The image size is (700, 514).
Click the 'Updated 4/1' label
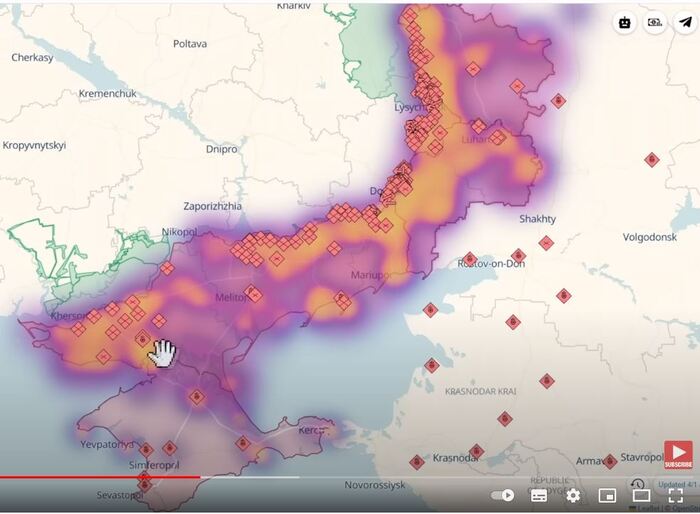click(x=677, y=484)
